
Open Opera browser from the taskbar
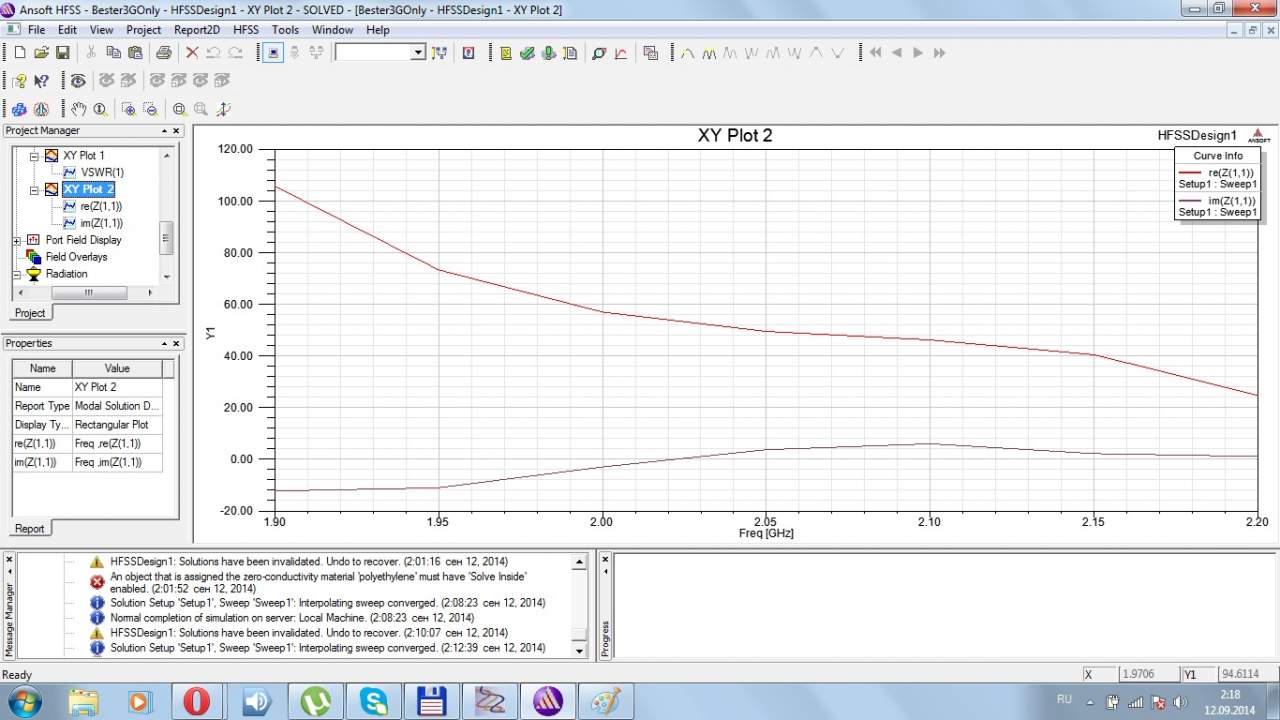[x=197, y=702]
